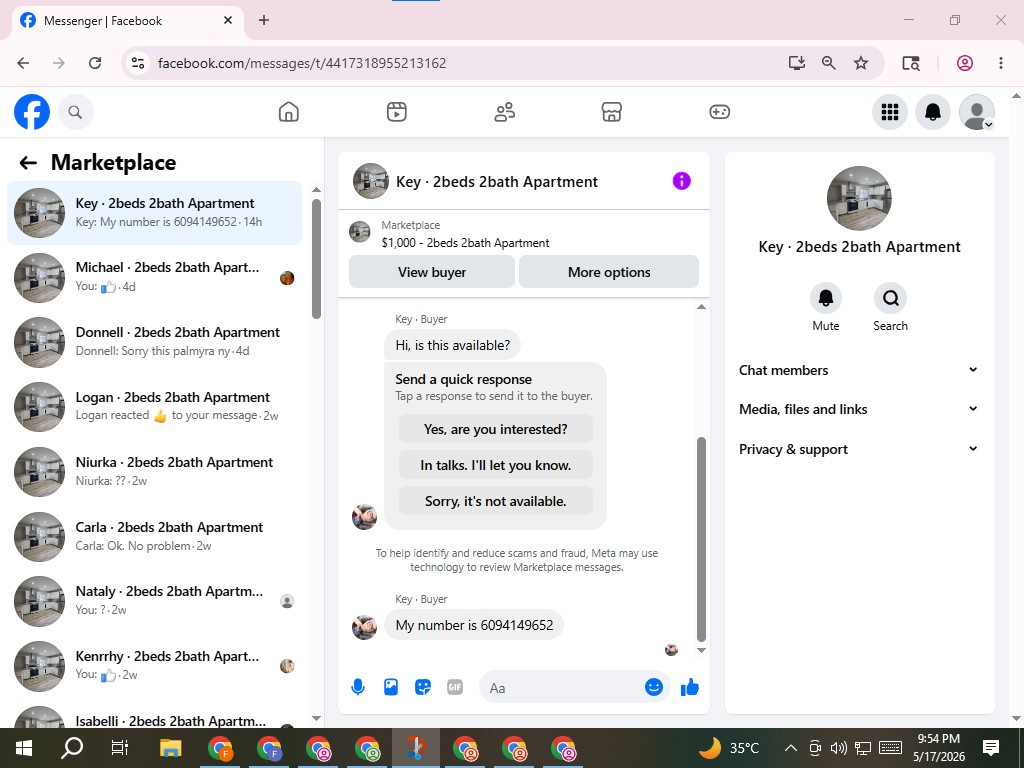The width and height of the screenshot is (1024, 768).
Task: Open the Menu grid icon
Action: [889, 112]
